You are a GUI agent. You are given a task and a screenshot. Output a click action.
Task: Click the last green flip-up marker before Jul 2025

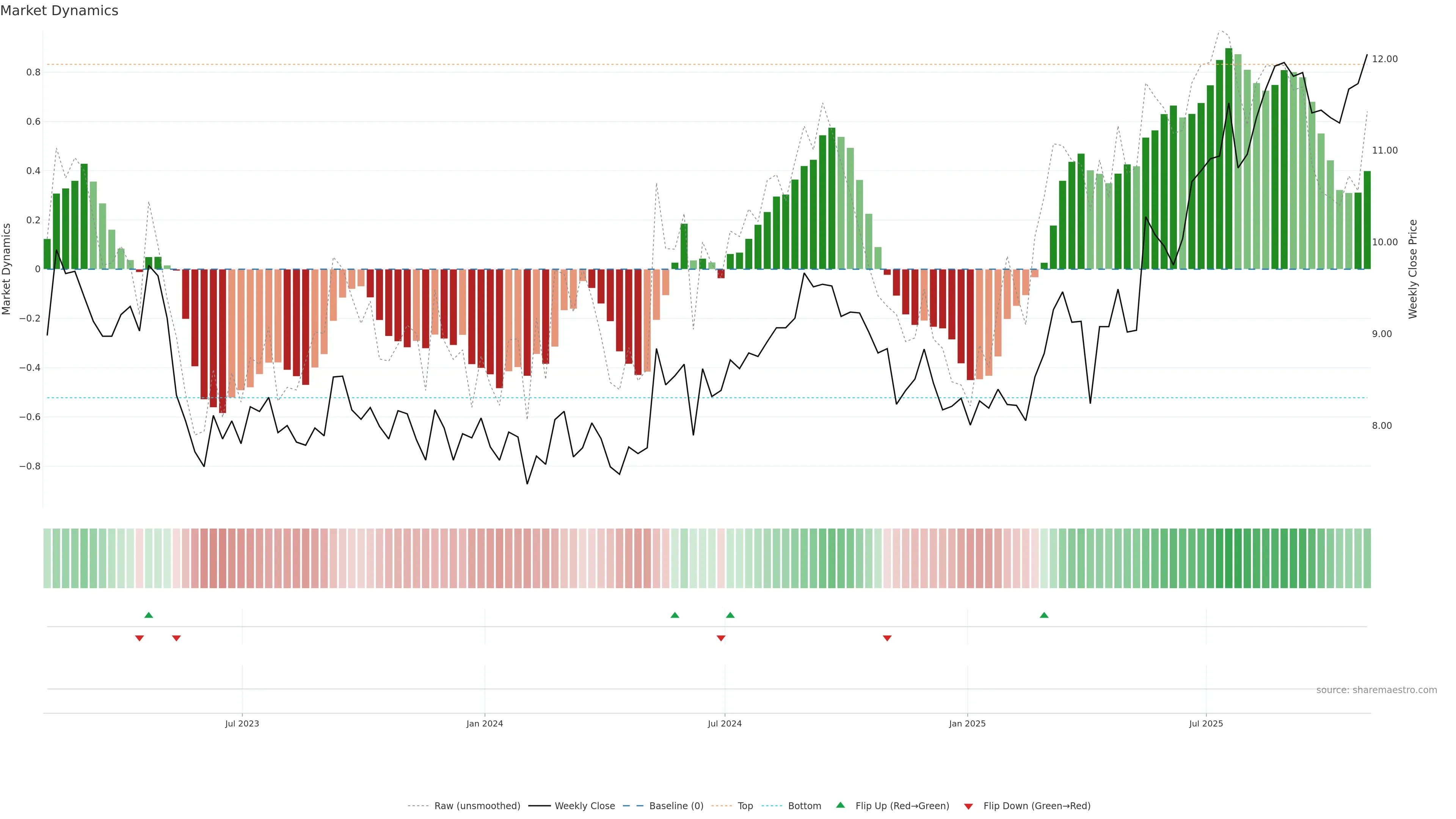tap(1044, 615)
